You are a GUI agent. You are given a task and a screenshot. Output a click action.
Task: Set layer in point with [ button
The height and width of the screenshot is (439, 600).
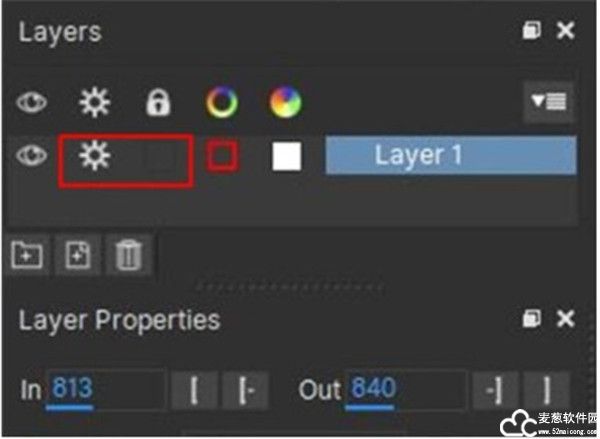[194, 390]
